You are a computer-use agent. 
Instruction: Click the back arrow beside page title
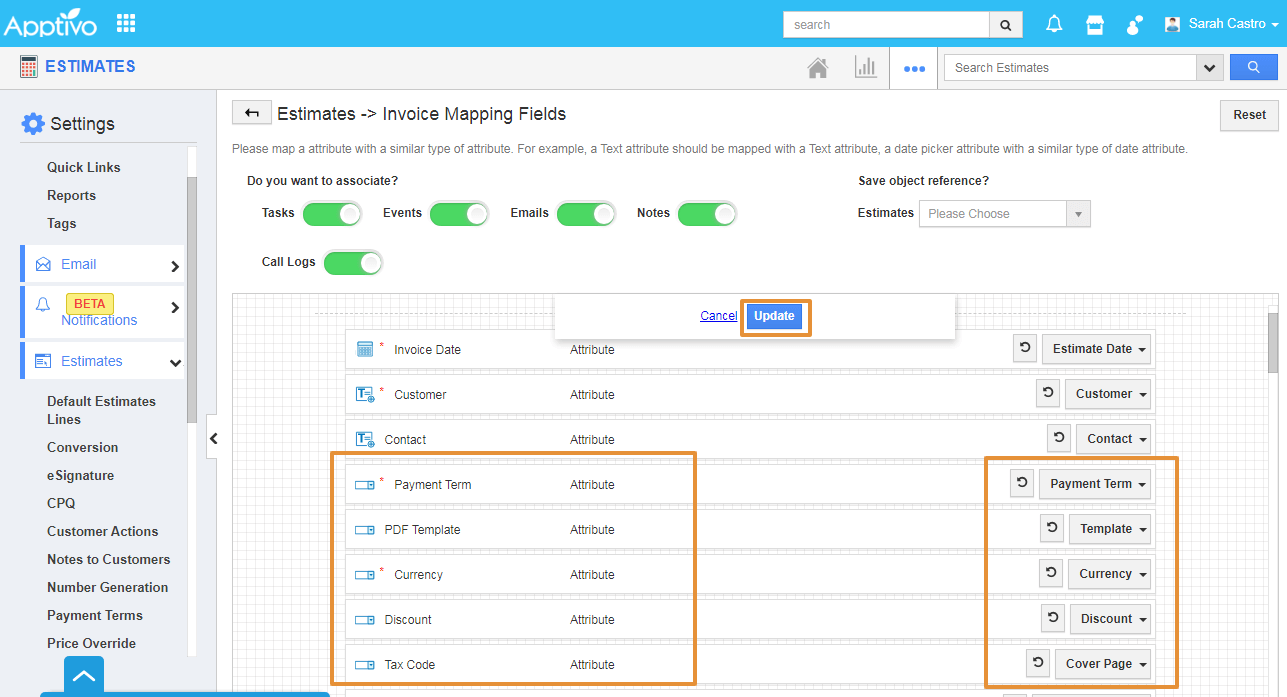[252, 113]
